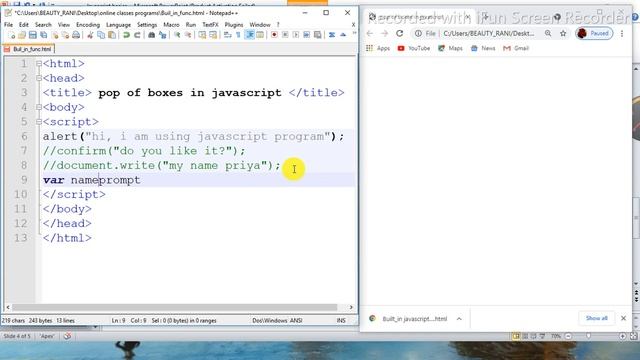Expand hidden toolbar items double-chevron in Notepad++
Viewport: 640px width, 360px height.
tap(354, 34)
